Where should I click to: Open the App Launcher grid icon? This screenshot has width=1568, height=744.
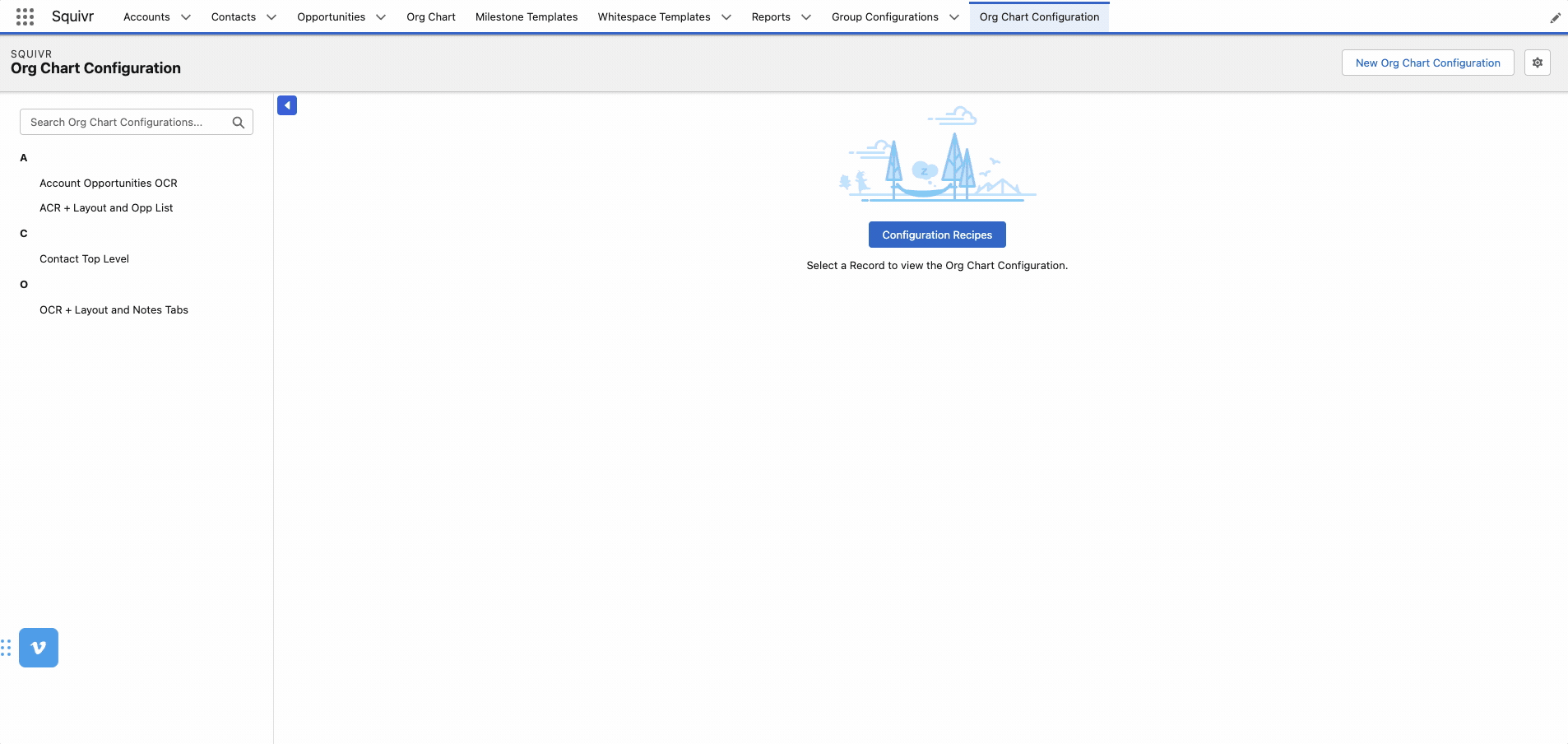coord(25,16)
